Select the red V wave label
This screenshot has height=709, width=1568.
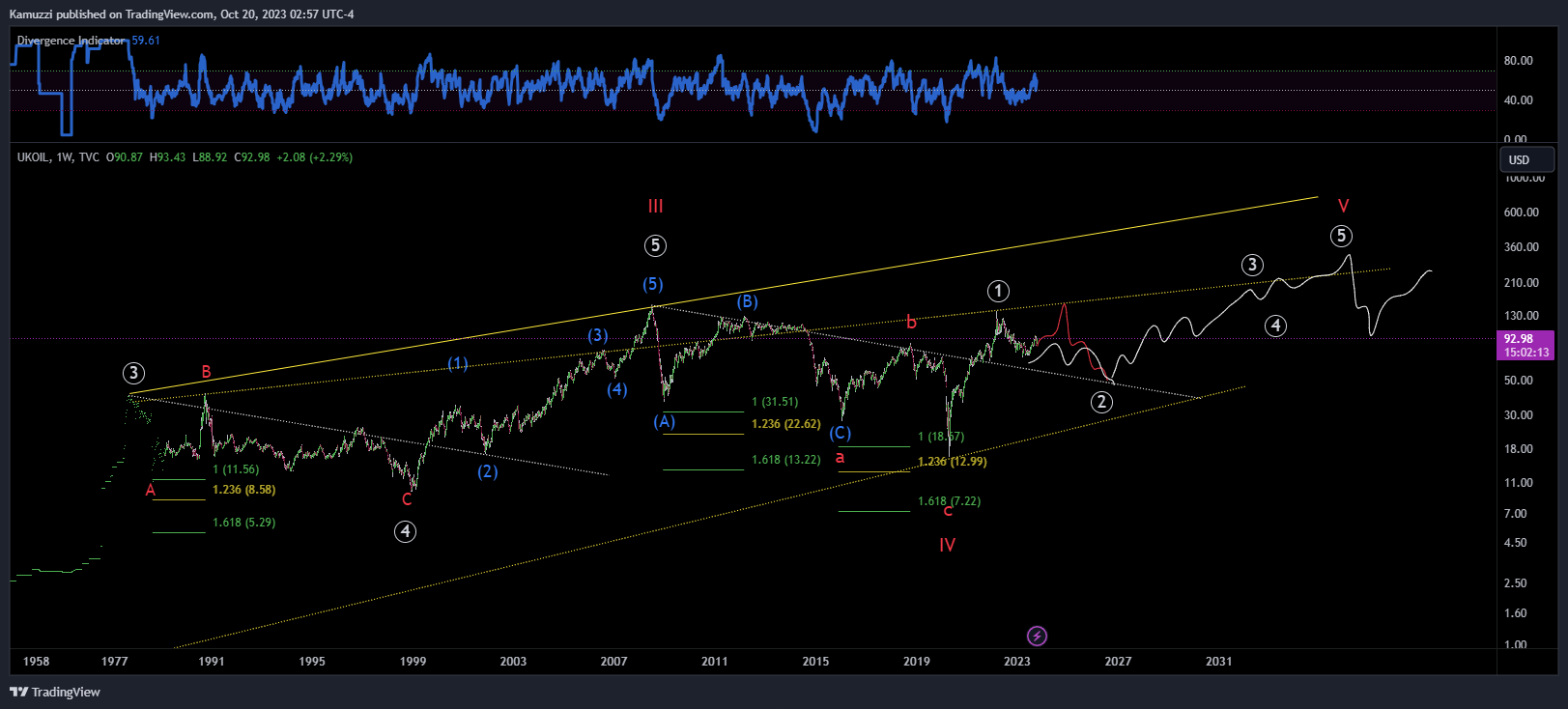coord(1343,206)
